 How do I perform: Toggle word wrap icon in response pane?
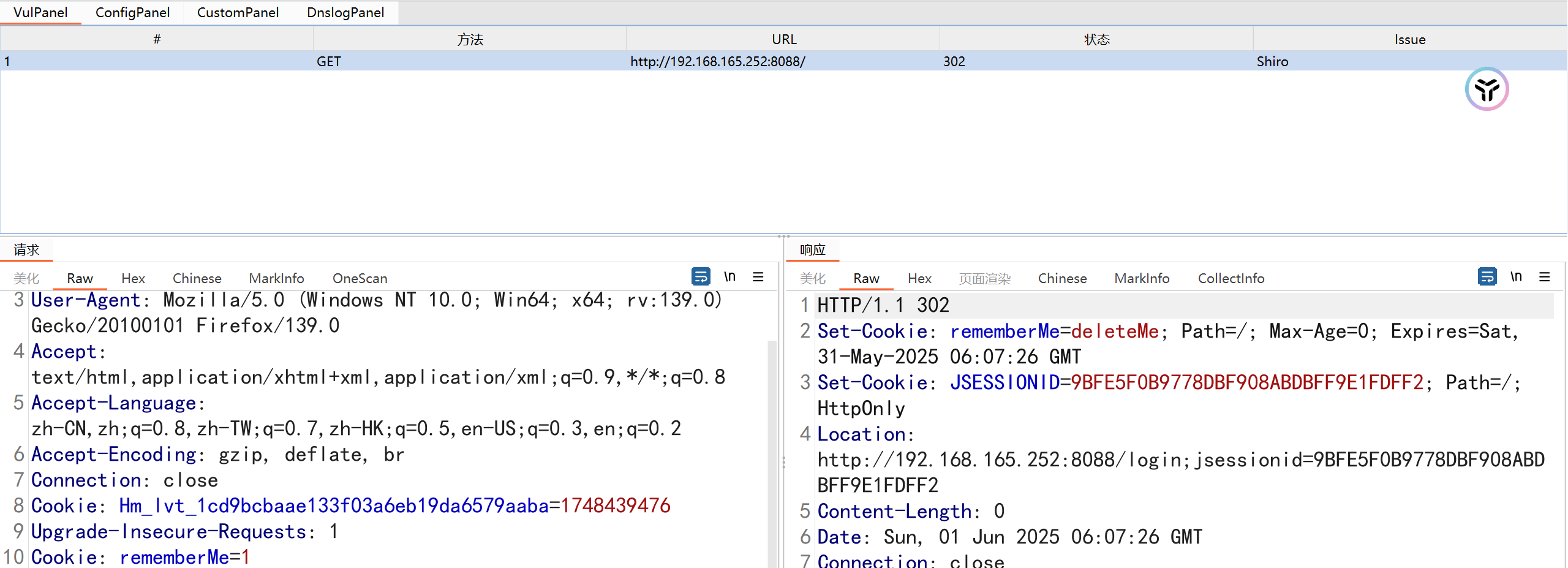pyautogui.click(x=1487, y=277)
